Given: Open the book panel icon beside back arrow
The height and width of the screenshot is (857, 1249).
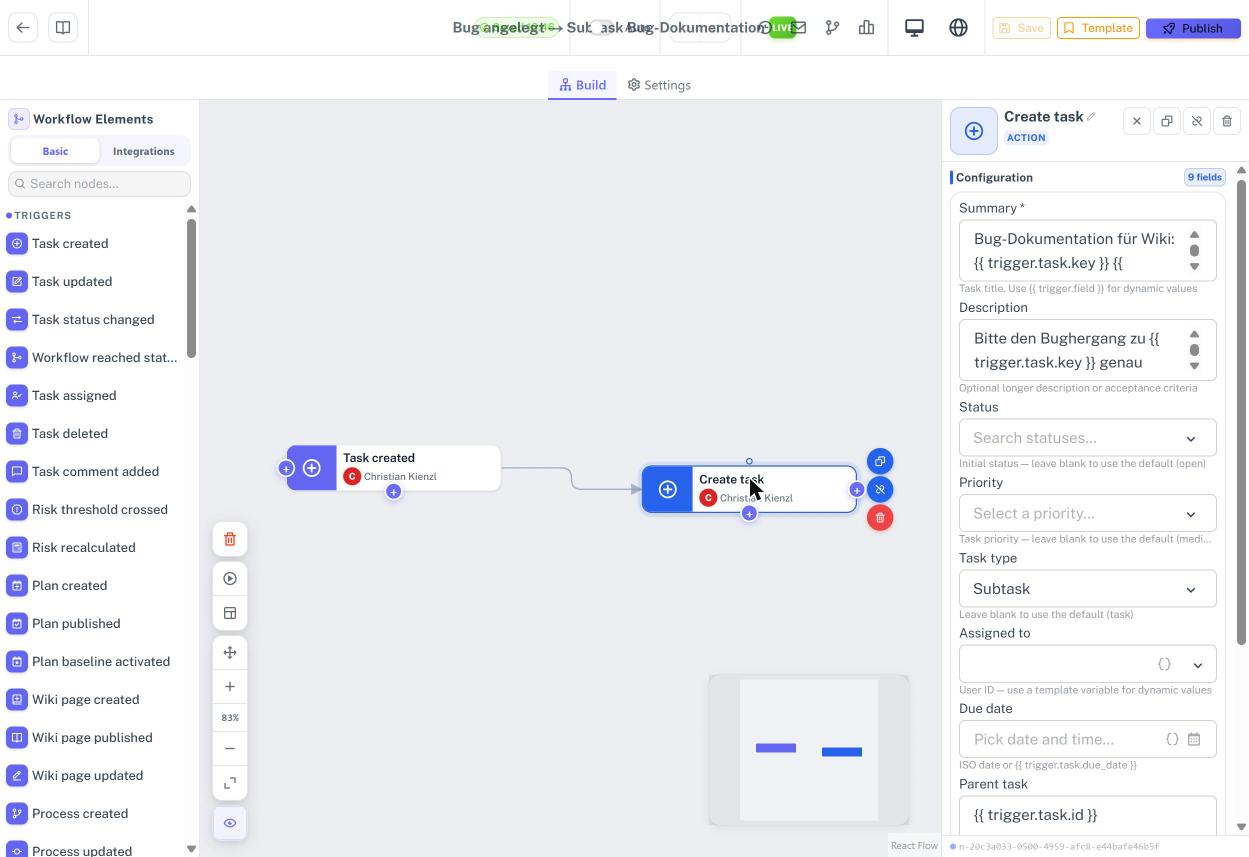Looking at the screenshot, I should [63, 28].
